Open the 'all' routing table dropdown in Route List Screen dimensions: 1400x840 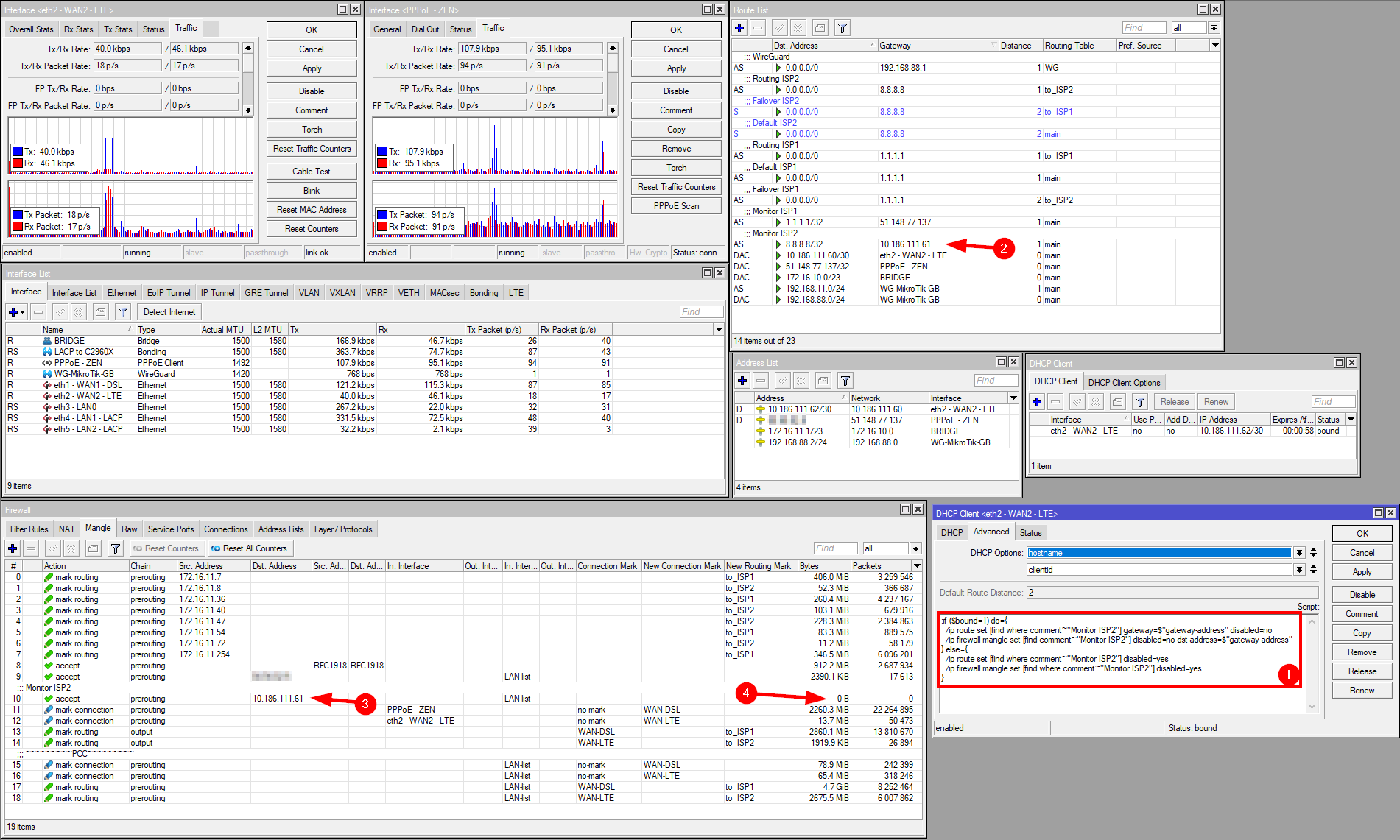pos(1214,28)
